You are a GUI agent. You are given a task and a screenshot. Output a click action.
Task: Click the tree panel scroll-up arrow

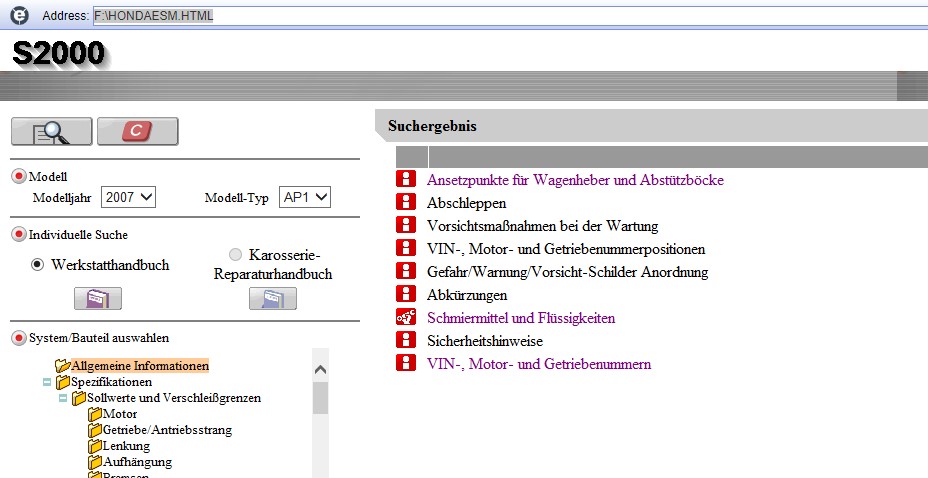[321, 369]
